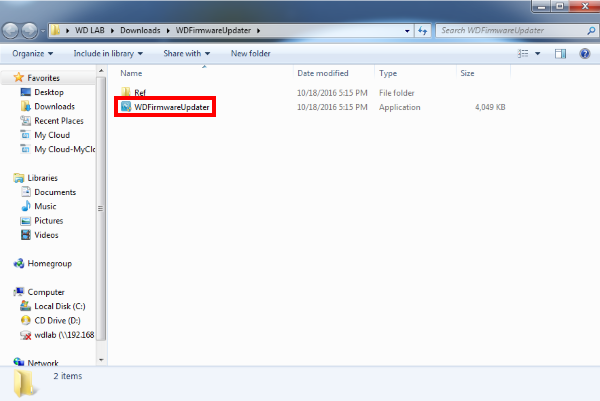Click the search magnifier icon
Image resolution: width=600 pixels, height=401 pixels.
(591, 31)
